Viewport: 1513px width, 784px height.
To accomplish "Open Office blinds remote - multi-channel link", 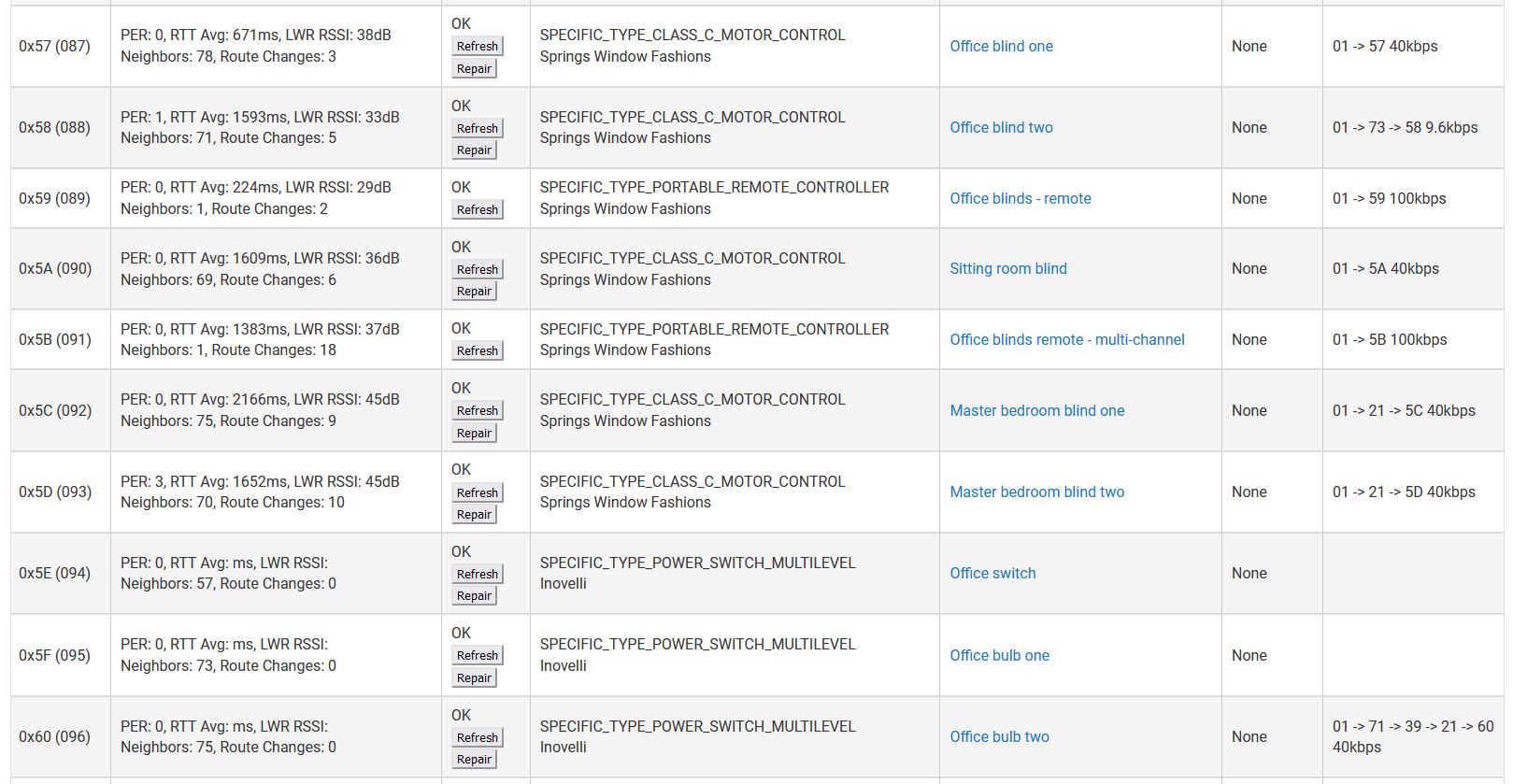I will pyautogui.click(x=1067, y=339).
